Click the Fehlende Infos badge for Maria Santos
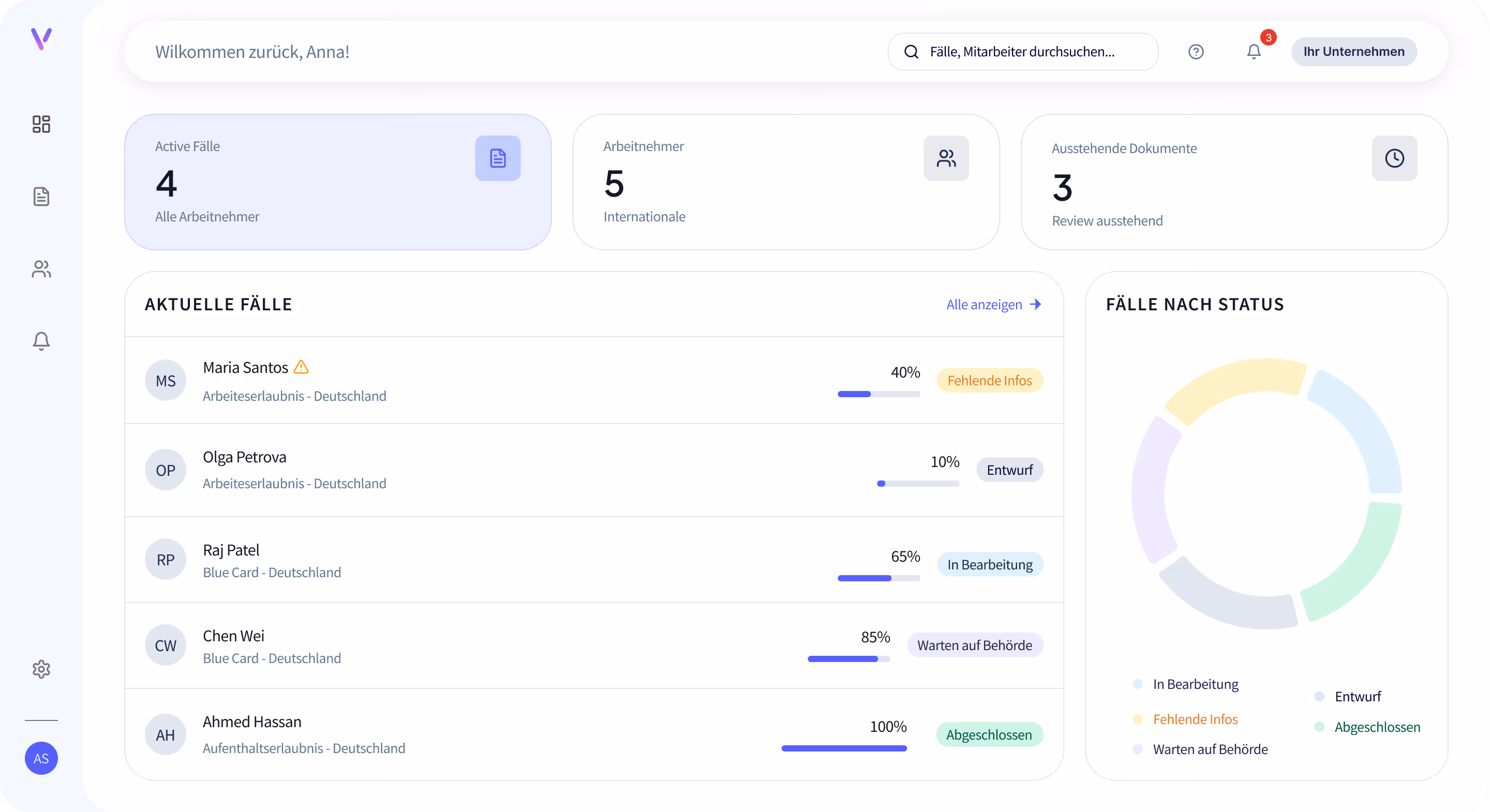 (x=990, y=380)
